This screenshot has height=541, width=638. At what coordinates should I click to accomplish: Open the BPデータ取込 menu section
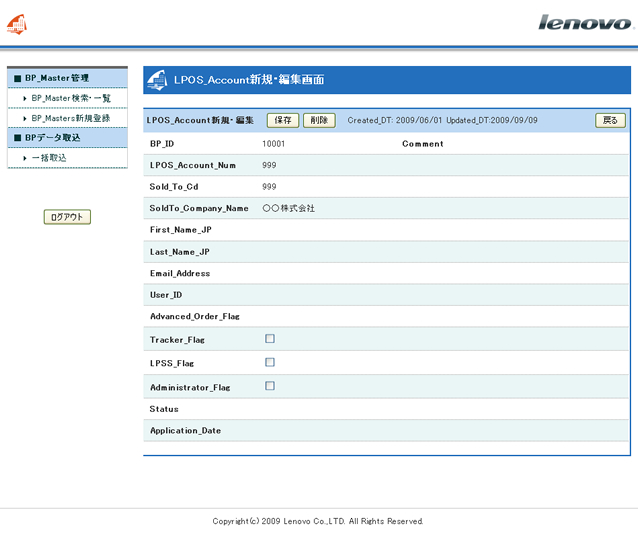68,137
